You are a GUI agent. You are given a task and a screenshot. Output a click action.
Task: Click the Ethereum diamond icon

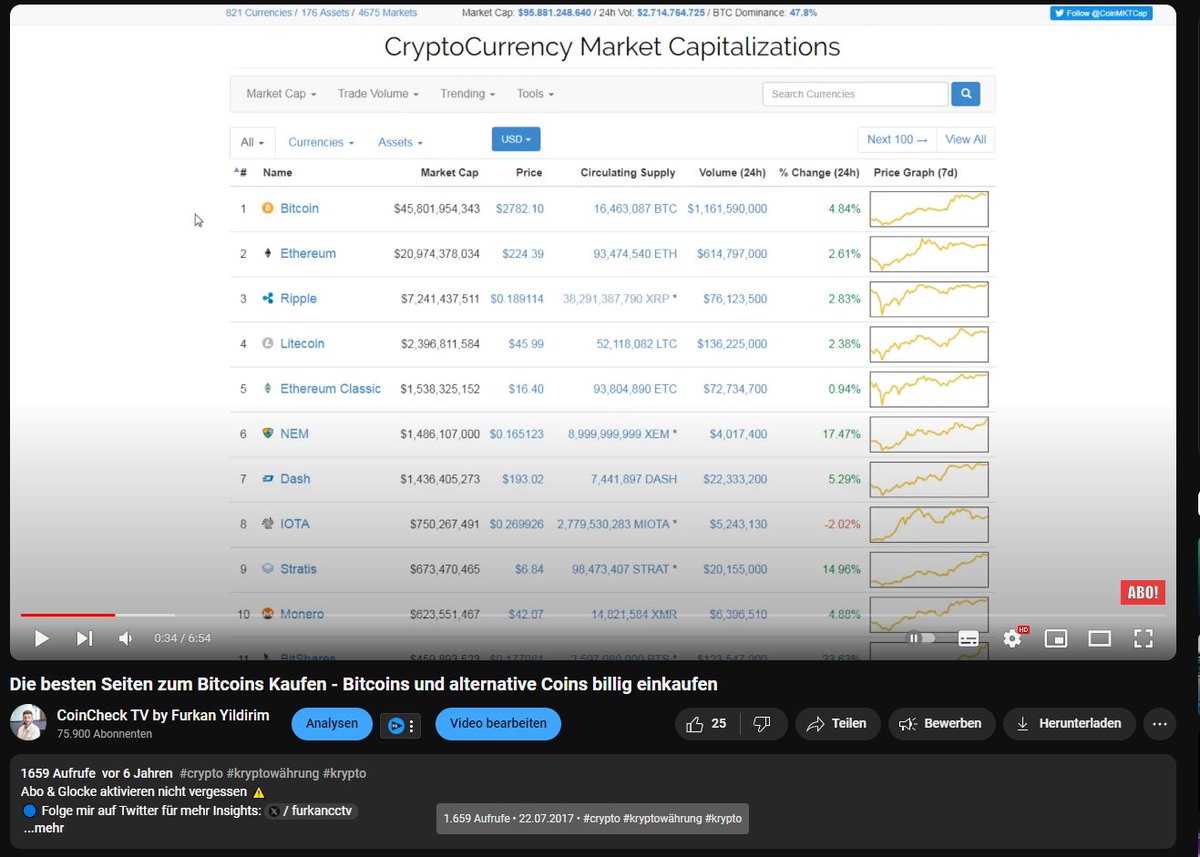pos(267,253)
